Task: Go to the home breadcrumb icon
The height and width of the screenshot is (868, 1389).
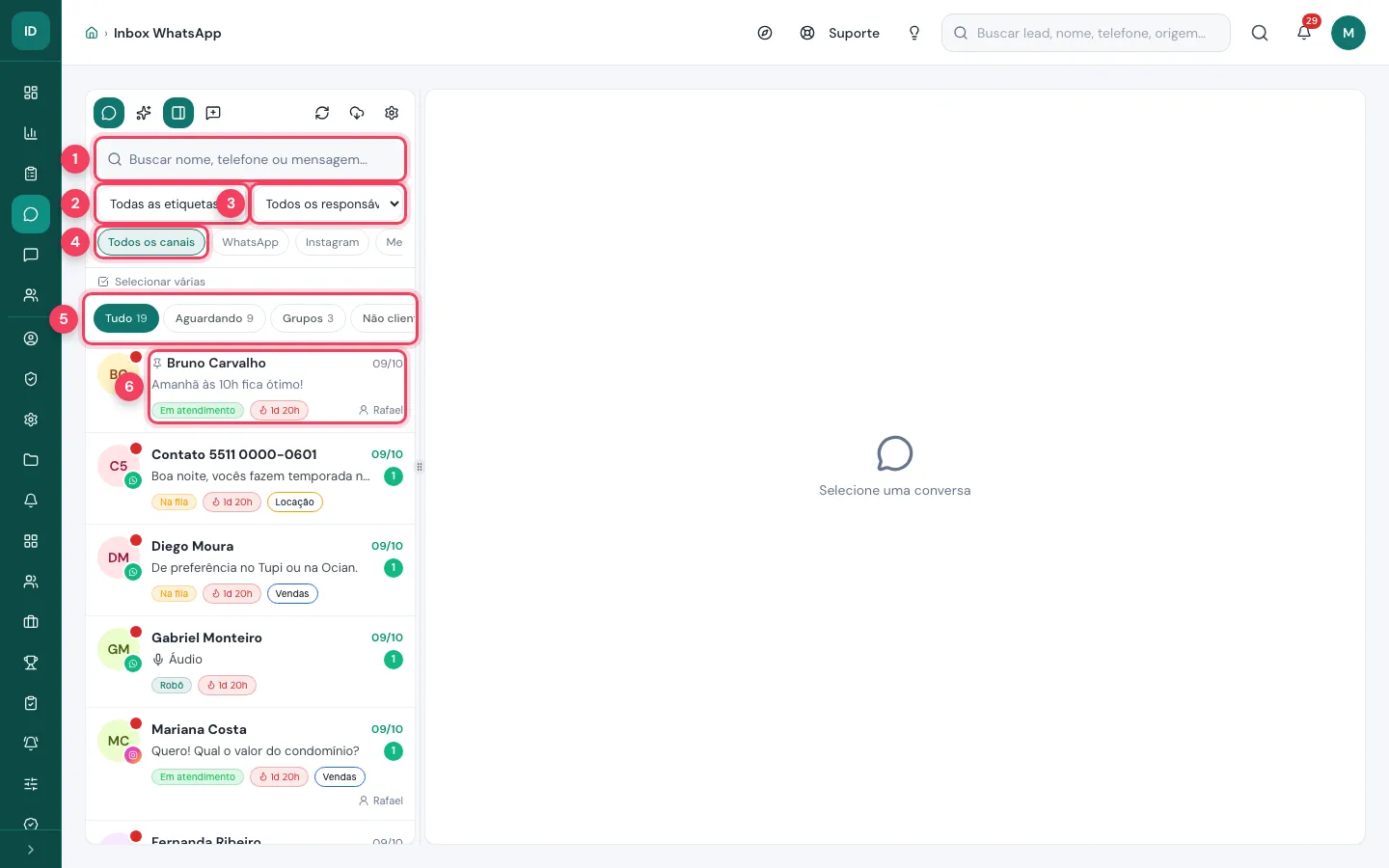Action: click(92, 33)
